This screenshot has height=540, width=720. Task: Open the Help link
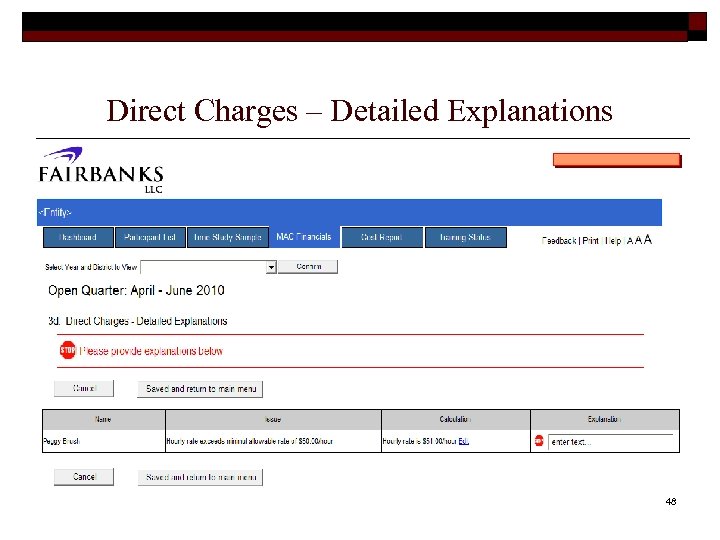click(x=613, y=241)
